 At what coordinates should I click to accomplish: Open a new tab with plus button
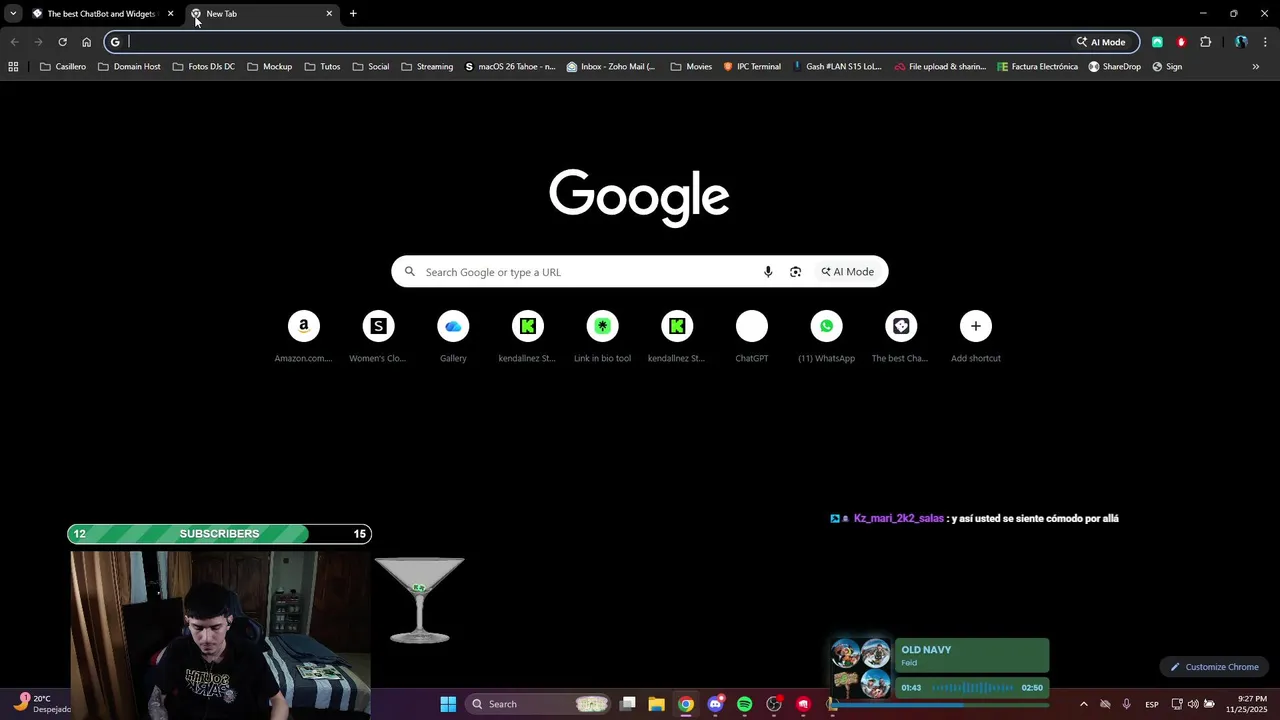(353, 14)
